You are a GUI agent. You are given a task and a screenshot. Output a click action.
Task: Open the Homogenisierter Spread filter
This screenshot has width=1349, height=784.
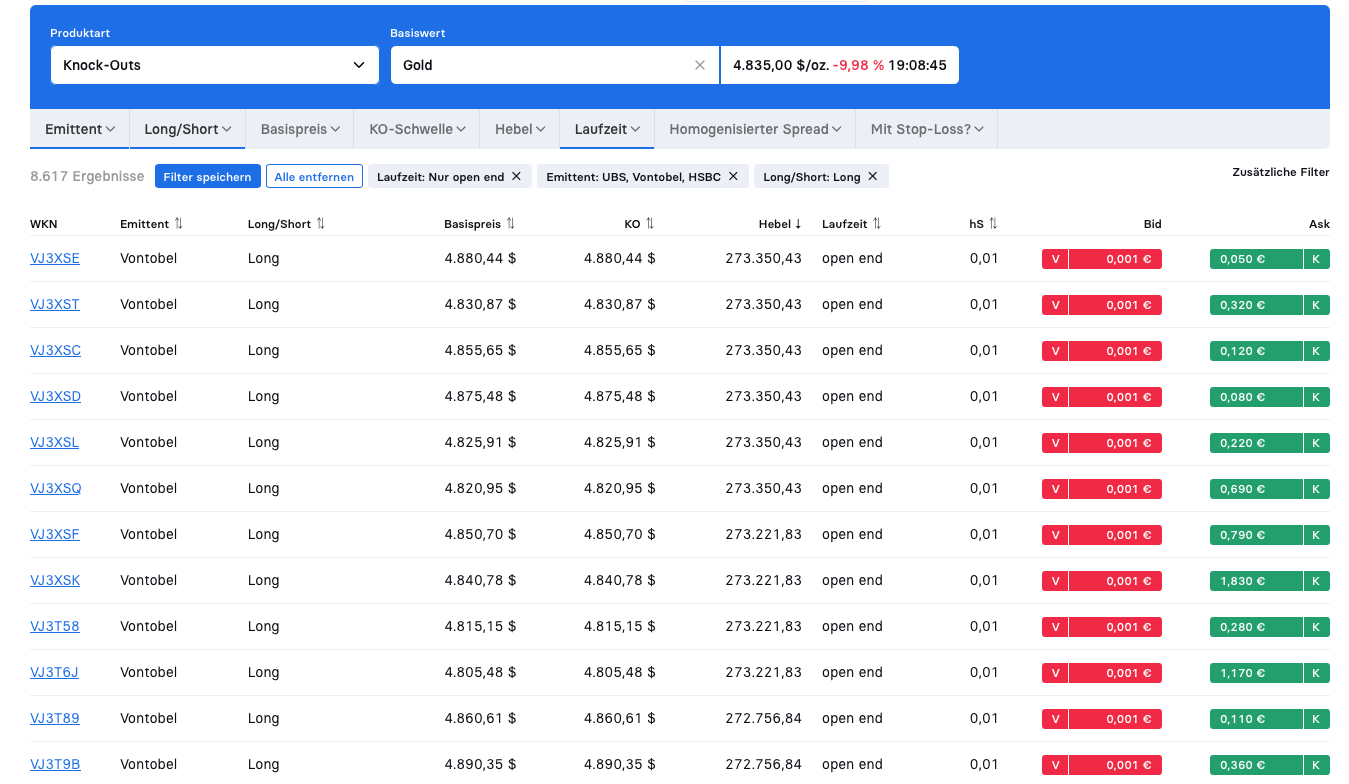(755, 129)
